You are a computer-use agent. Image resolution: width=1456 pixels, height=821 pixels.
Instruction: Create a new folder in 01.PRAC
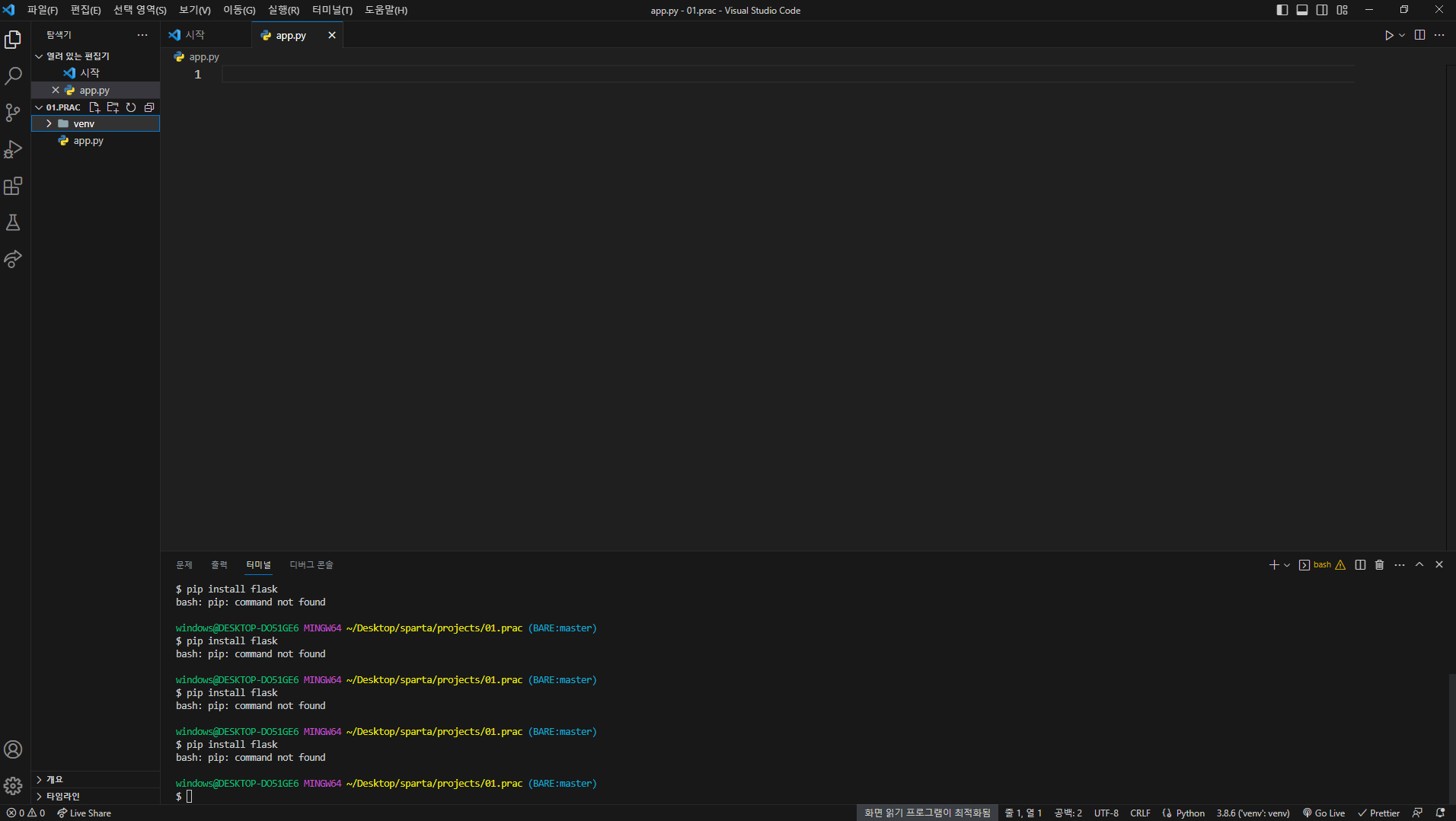pos(113,107)
